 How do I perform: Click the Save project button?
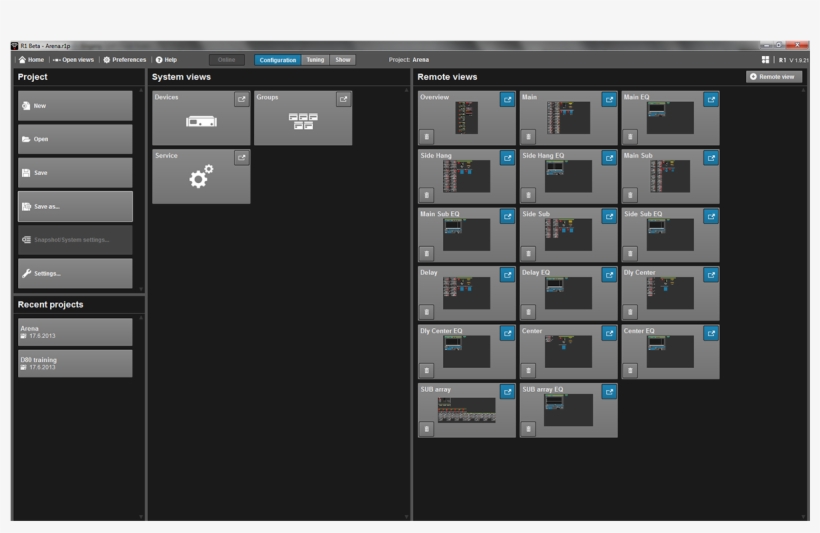75,173
